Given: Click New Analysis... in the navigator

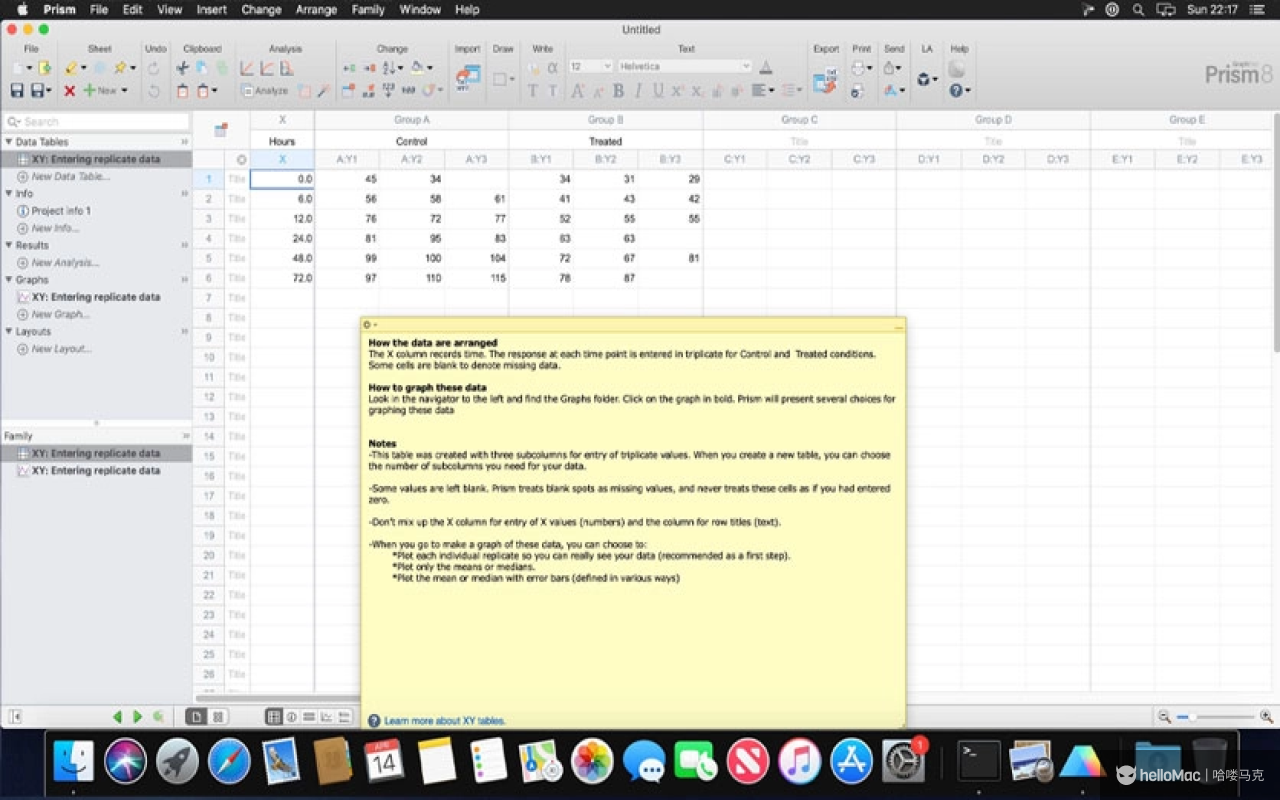Looking at the screenshot, I should pos(65,262).
